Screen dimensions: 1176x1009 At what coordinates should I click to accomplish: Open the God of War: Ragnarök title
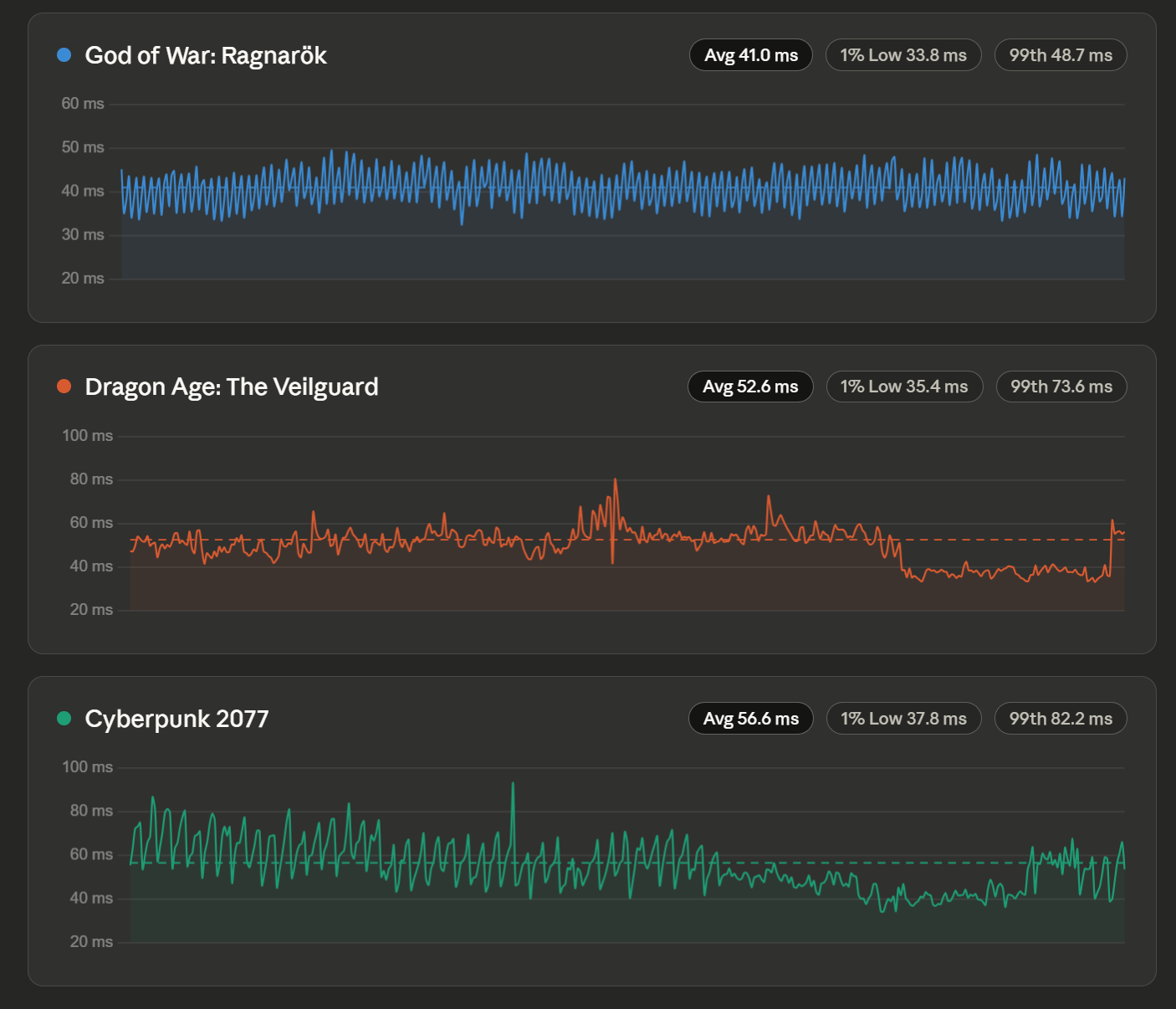tap(206, 55)
